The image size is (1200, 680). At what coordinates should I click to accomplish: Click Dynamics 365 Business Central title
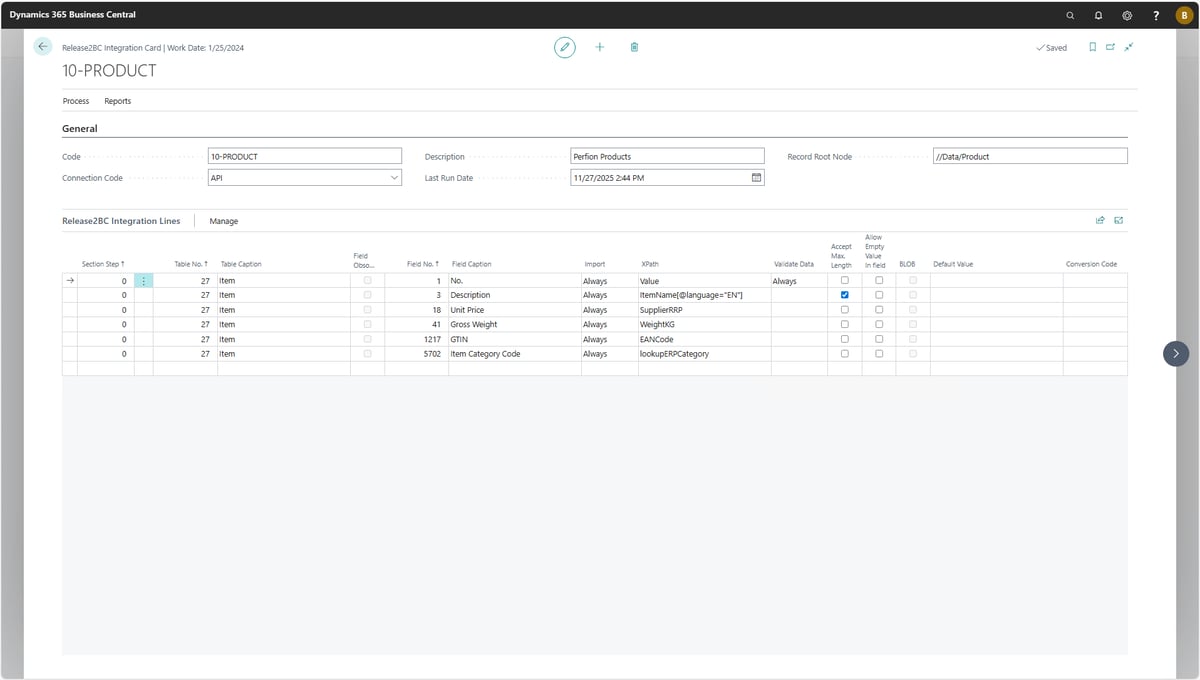[x=72, y=15]
